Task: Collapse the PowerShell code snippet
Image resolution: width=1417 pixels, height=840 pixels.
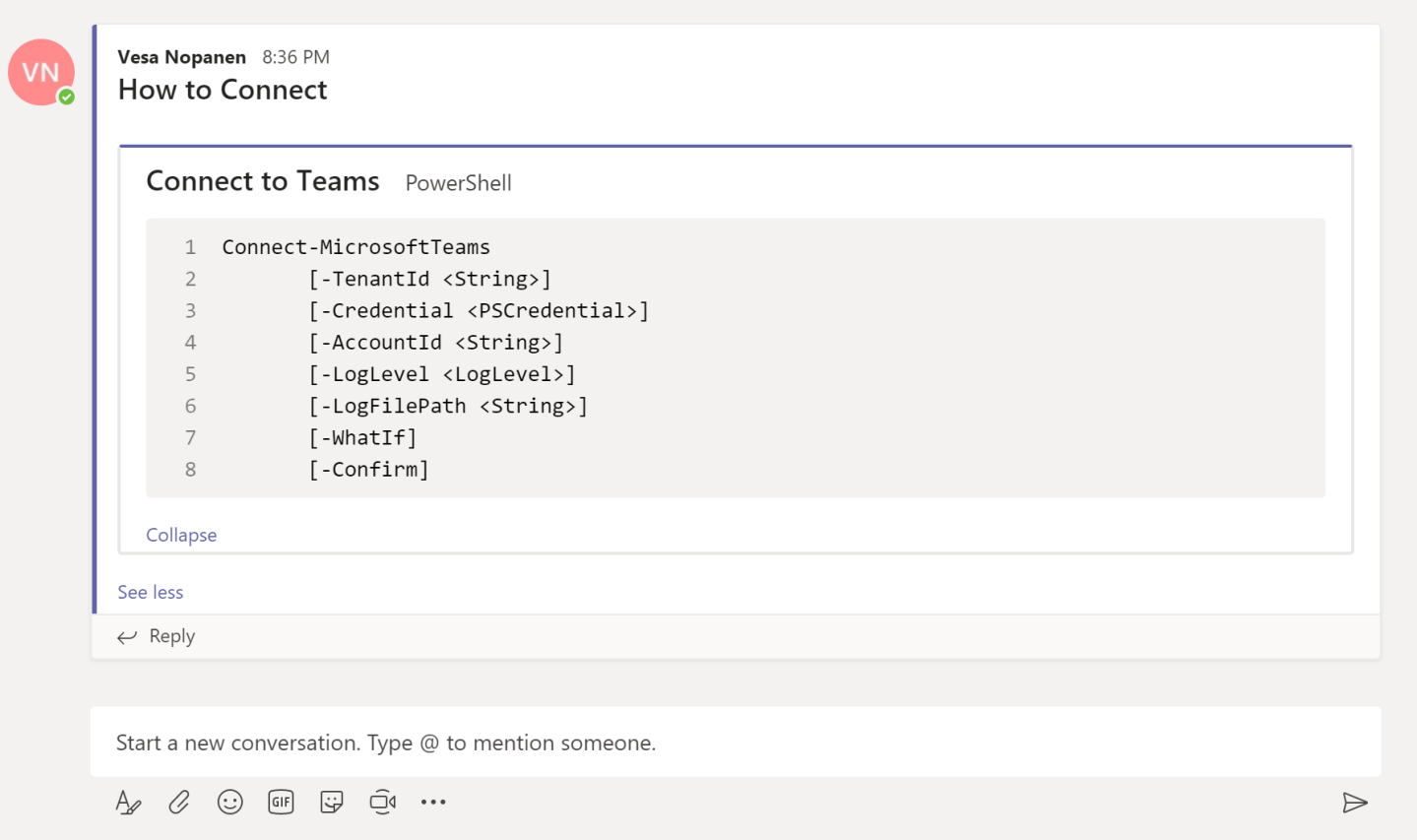Action: click(x=181, y=535)
